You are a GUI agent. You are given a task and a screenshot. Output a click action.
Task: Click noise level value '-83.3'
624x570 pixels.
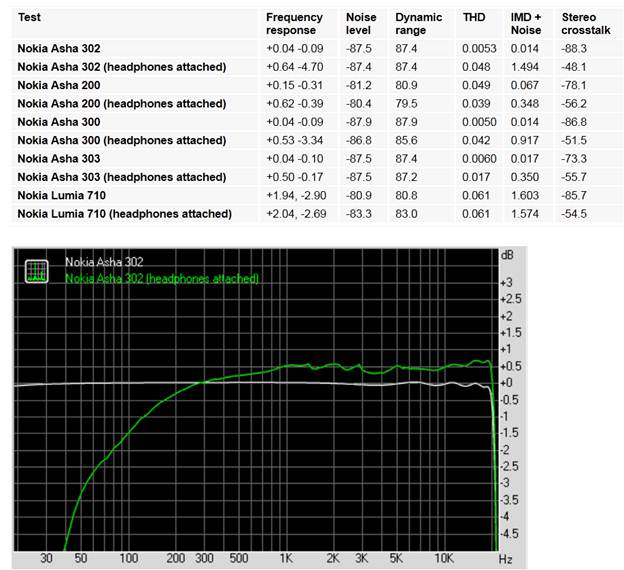tap(359, 214)
